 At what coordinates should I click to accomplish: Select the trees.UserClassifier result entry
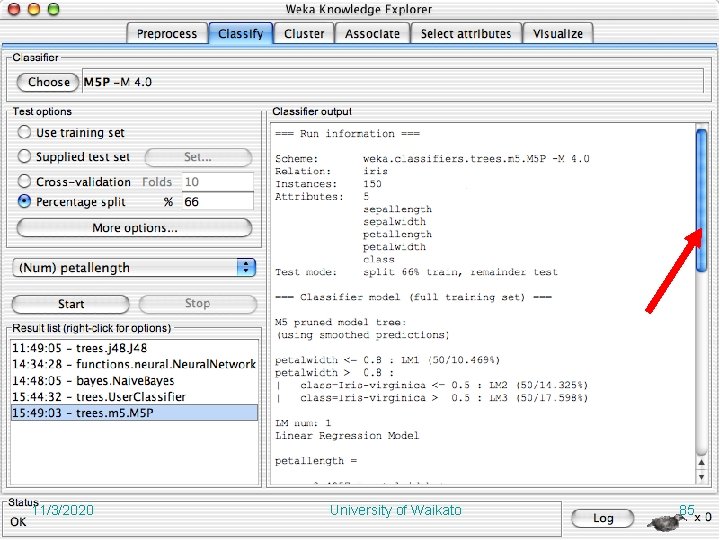coord(134,397)
